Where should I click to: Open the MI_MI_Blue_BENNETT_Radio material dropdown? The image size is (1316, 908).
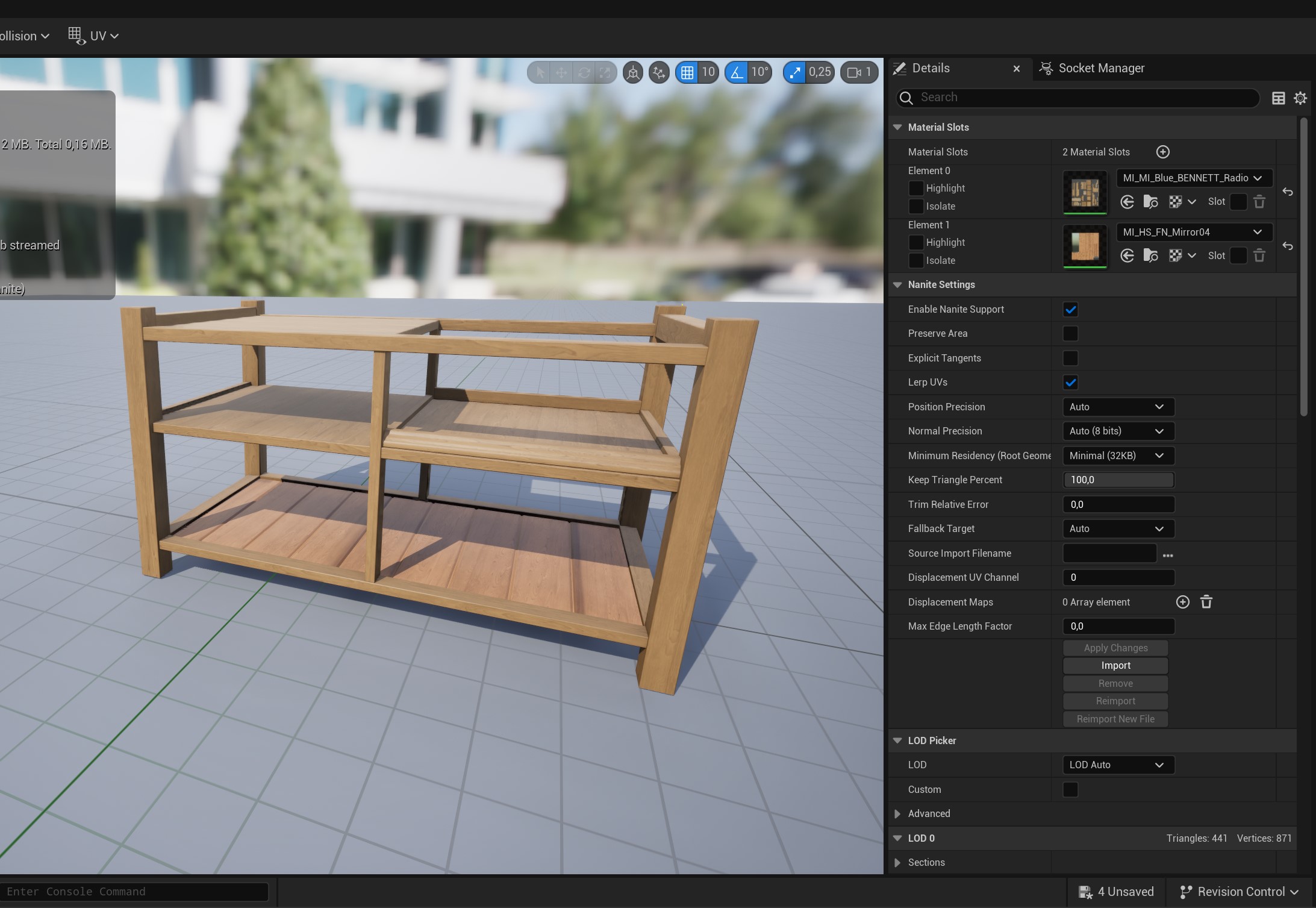pos(1194,178)
